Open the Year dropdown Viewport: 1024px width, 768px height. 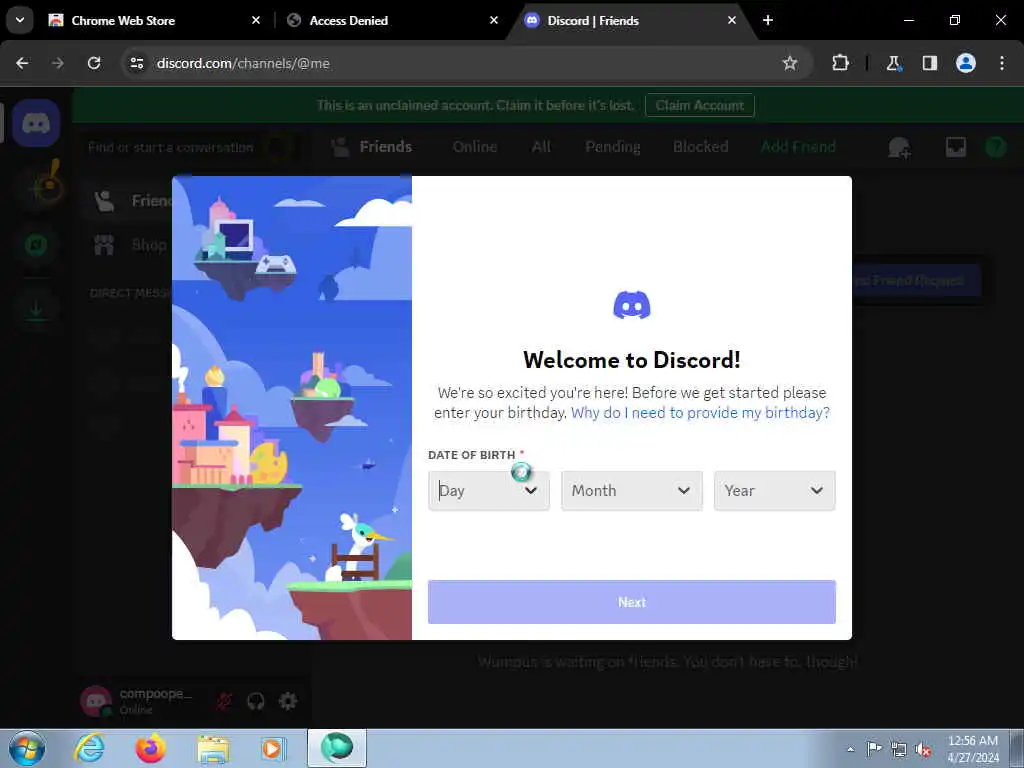775,490
